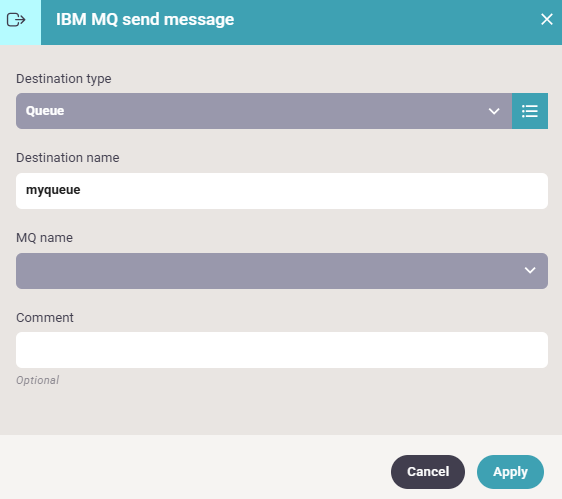The image size is (562, 499).
Task: Open the Queue destination type dropdown
Action: [264, 111]
